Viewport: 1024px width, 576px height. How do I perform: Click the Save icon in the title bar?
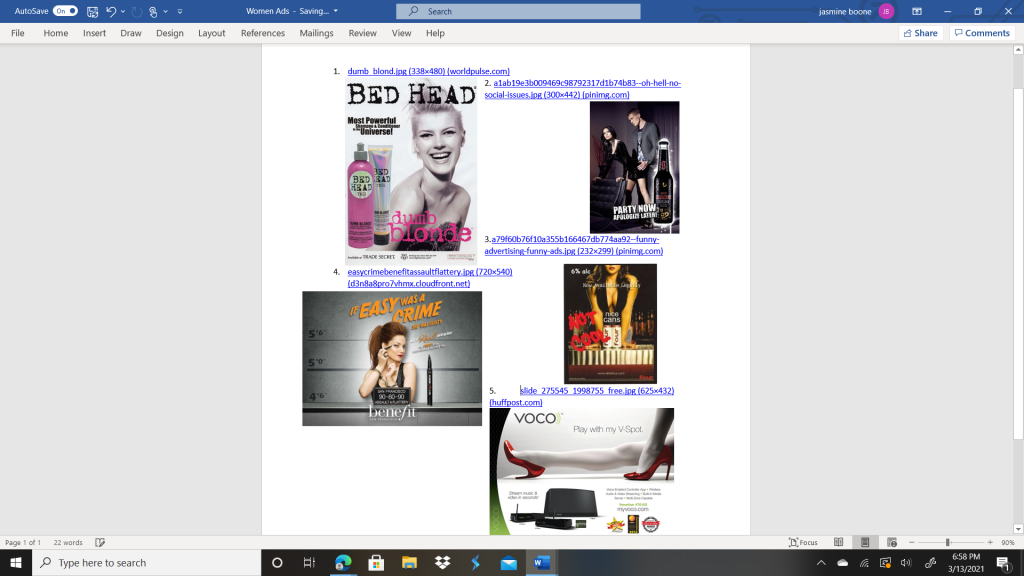(93, 11)
